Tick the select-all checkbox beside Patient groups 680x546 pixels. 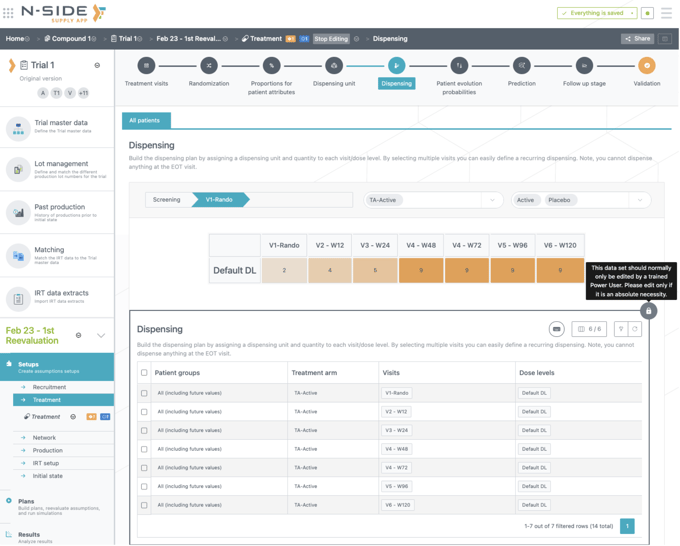[x=144, y=373]
